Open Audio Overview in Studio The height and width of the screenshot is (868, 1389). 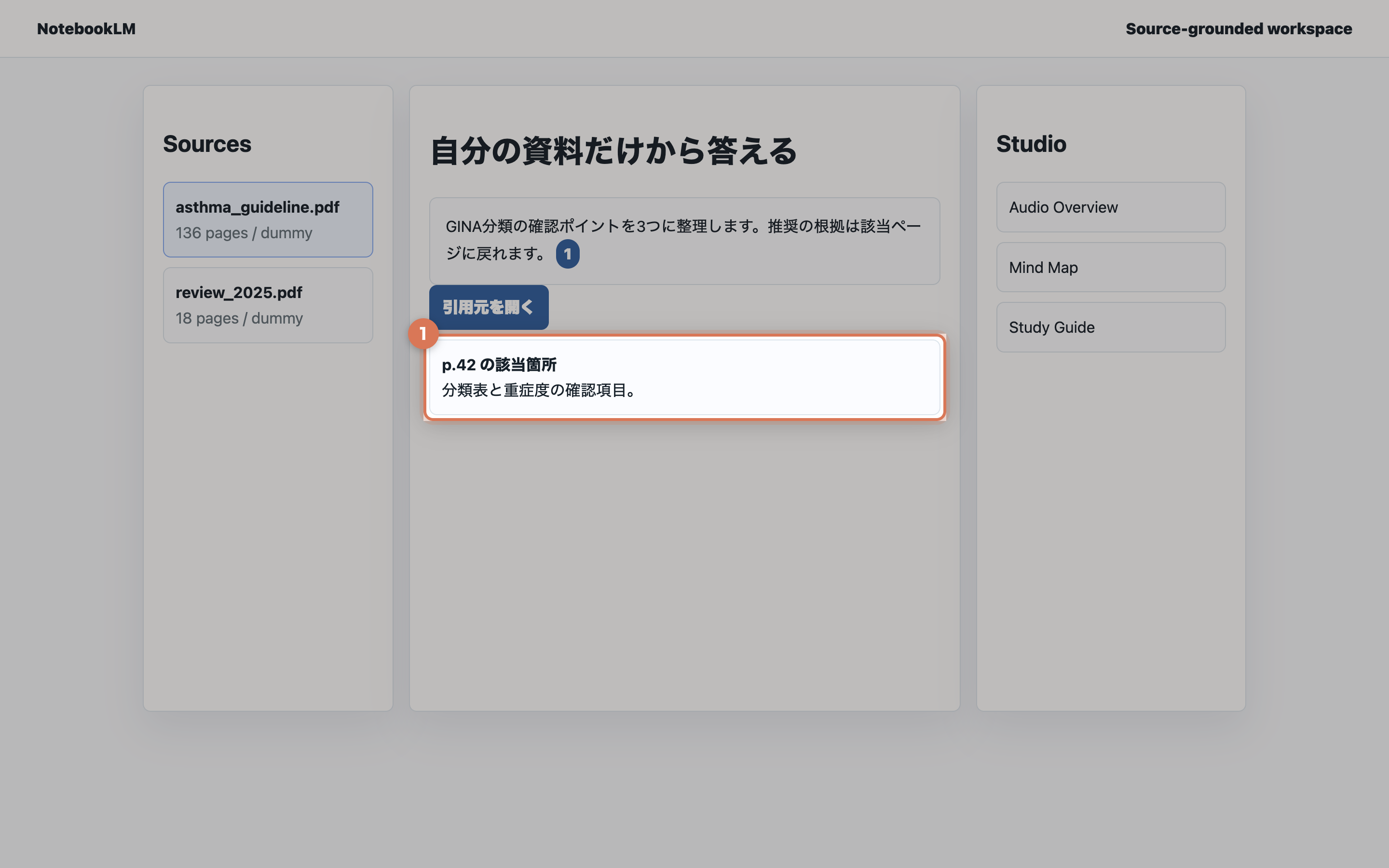(x=1111, y=207)
